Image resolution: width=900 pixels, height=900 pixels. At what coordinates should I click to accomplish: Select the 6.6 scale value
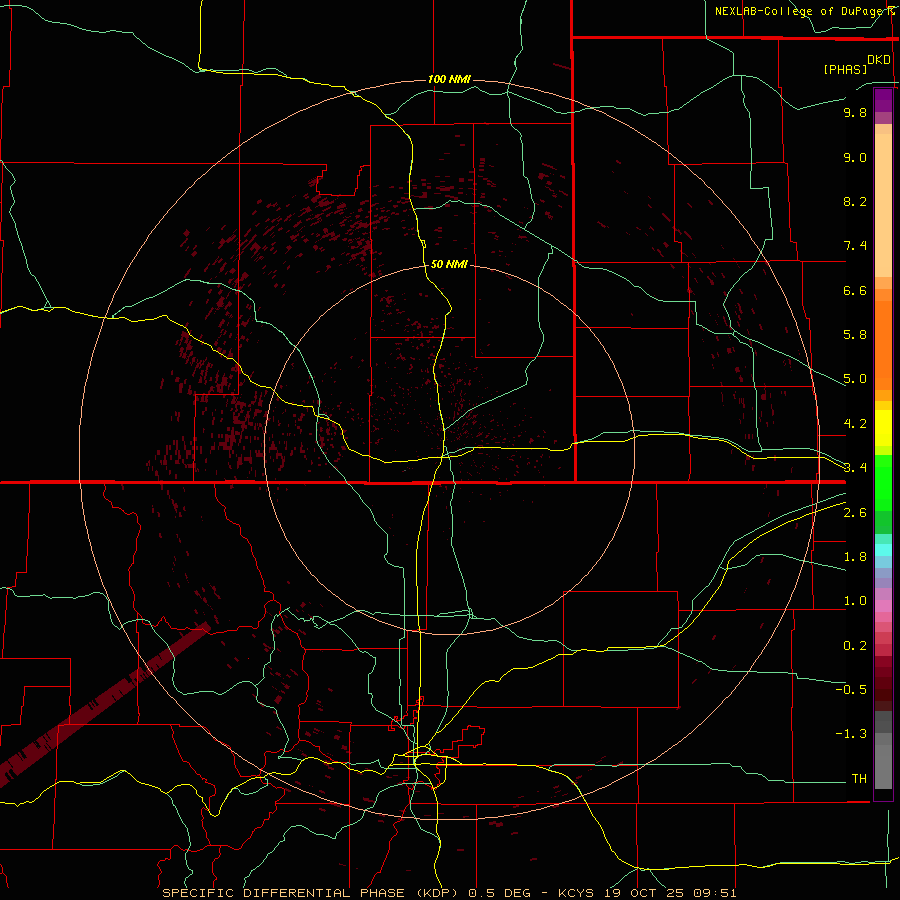(855, 290)
